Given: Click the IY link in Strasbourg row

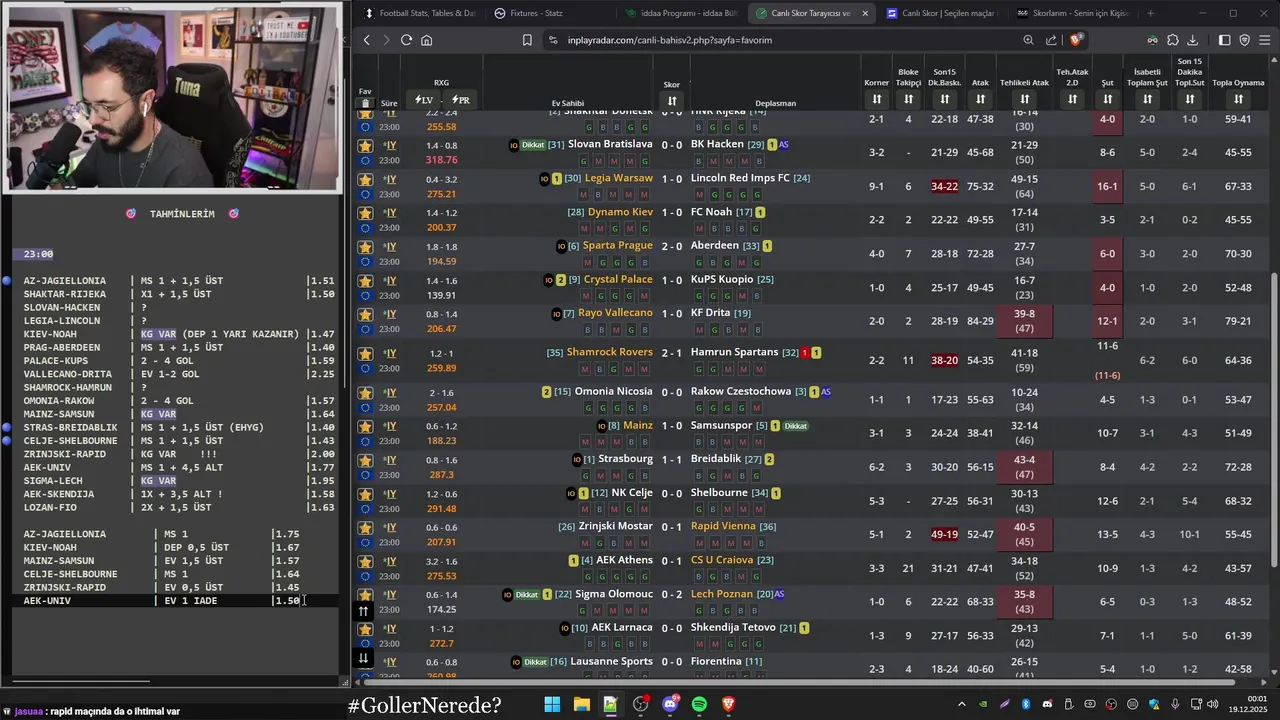Looking at the screenshot, I should [391, 460].
